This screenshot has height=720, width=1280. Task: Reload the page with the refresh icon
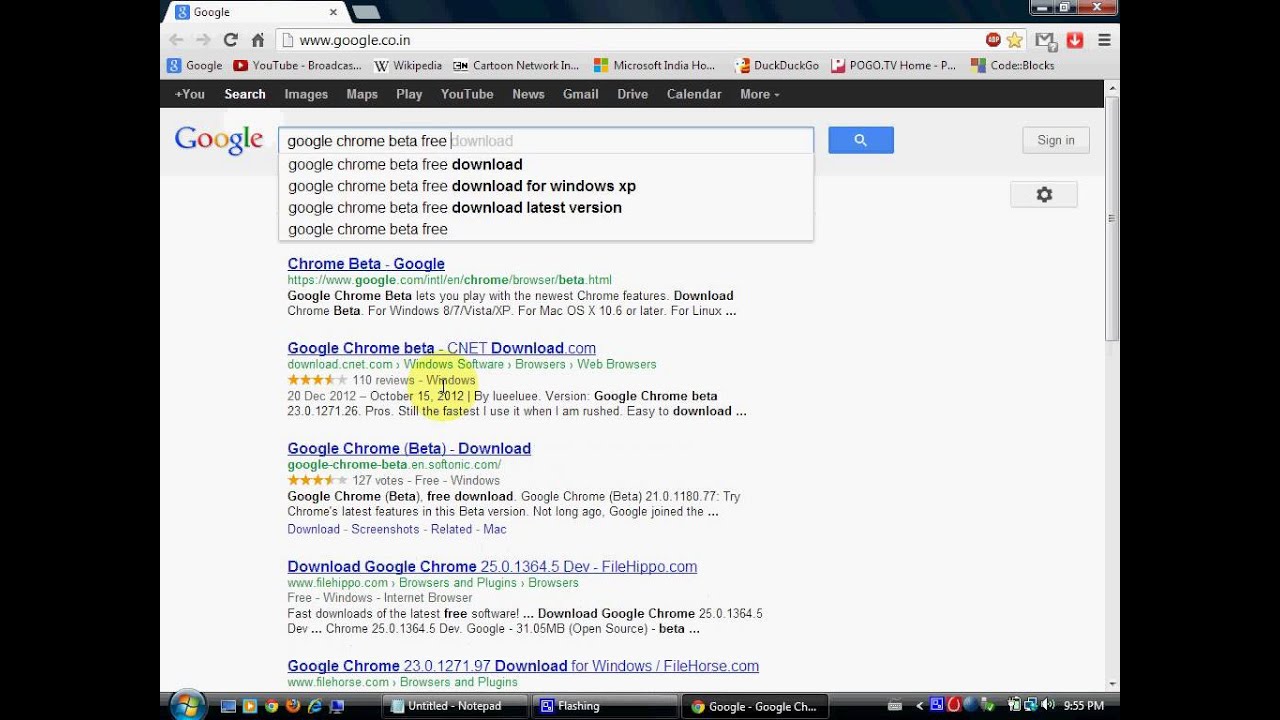231,40
